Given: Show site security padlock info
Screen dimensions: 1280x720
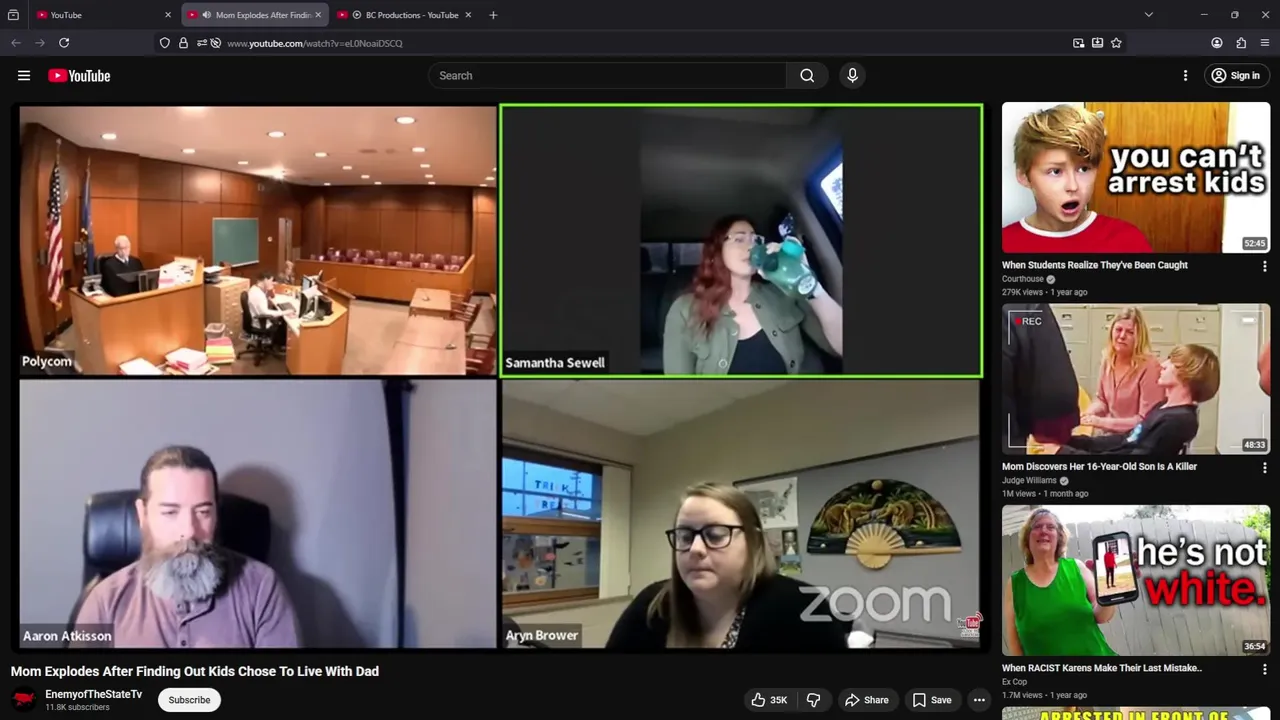Looking at the screenshot, I should tap(183, 43).
